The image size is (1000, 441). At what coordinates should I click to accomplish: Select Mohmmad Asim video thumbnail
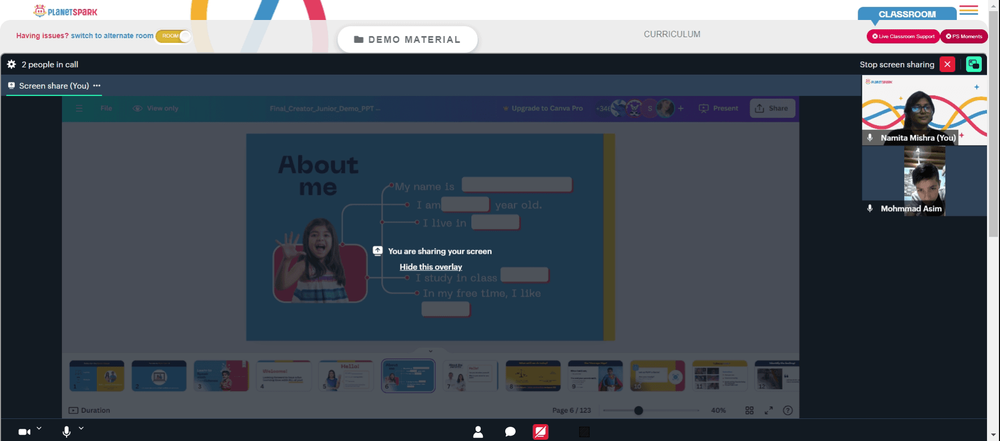[x=924, y=181]
